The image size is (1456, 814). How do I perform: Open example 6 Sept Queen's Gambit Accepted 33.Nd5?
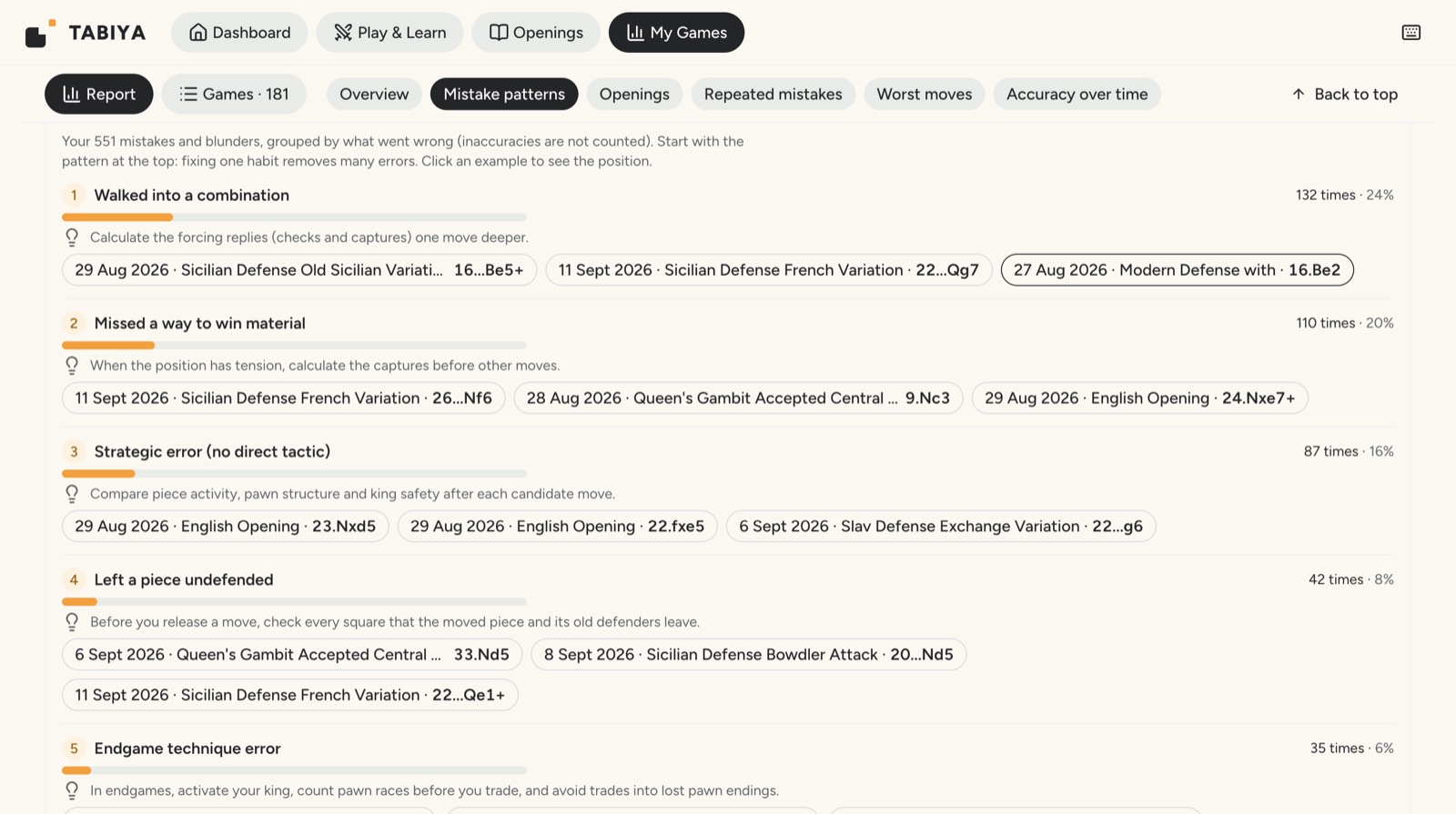point(292,655)
